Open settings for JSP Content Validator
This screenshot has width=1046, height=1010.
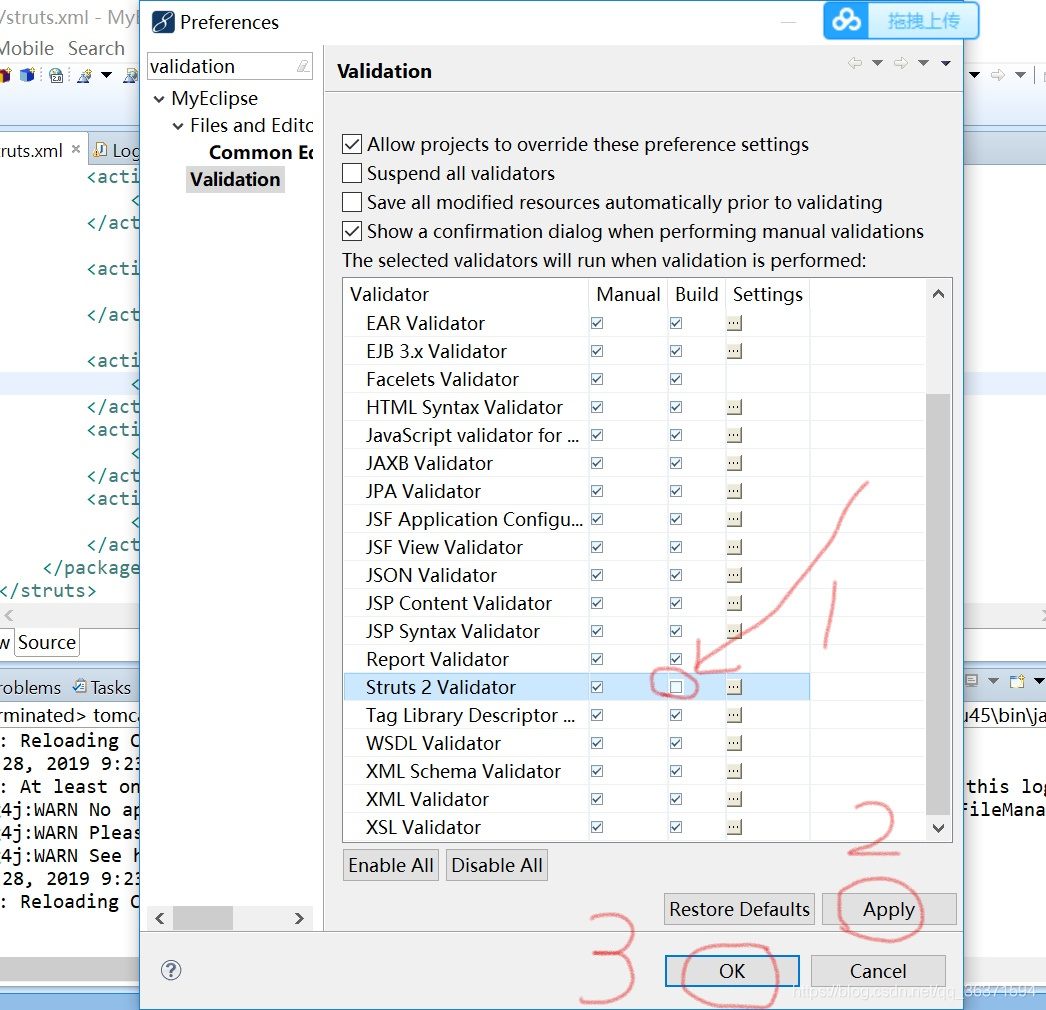point(734,604)
